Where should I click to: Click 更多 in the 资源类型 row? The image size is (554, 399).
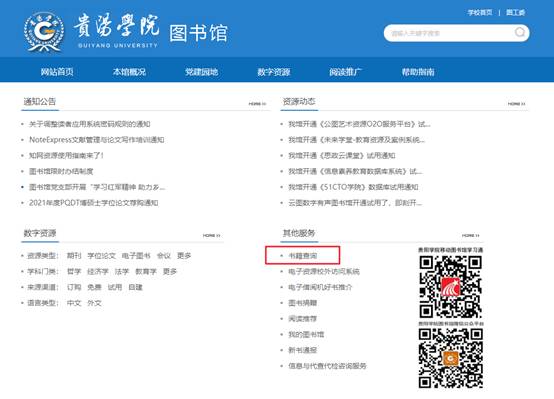click(184, 256)
